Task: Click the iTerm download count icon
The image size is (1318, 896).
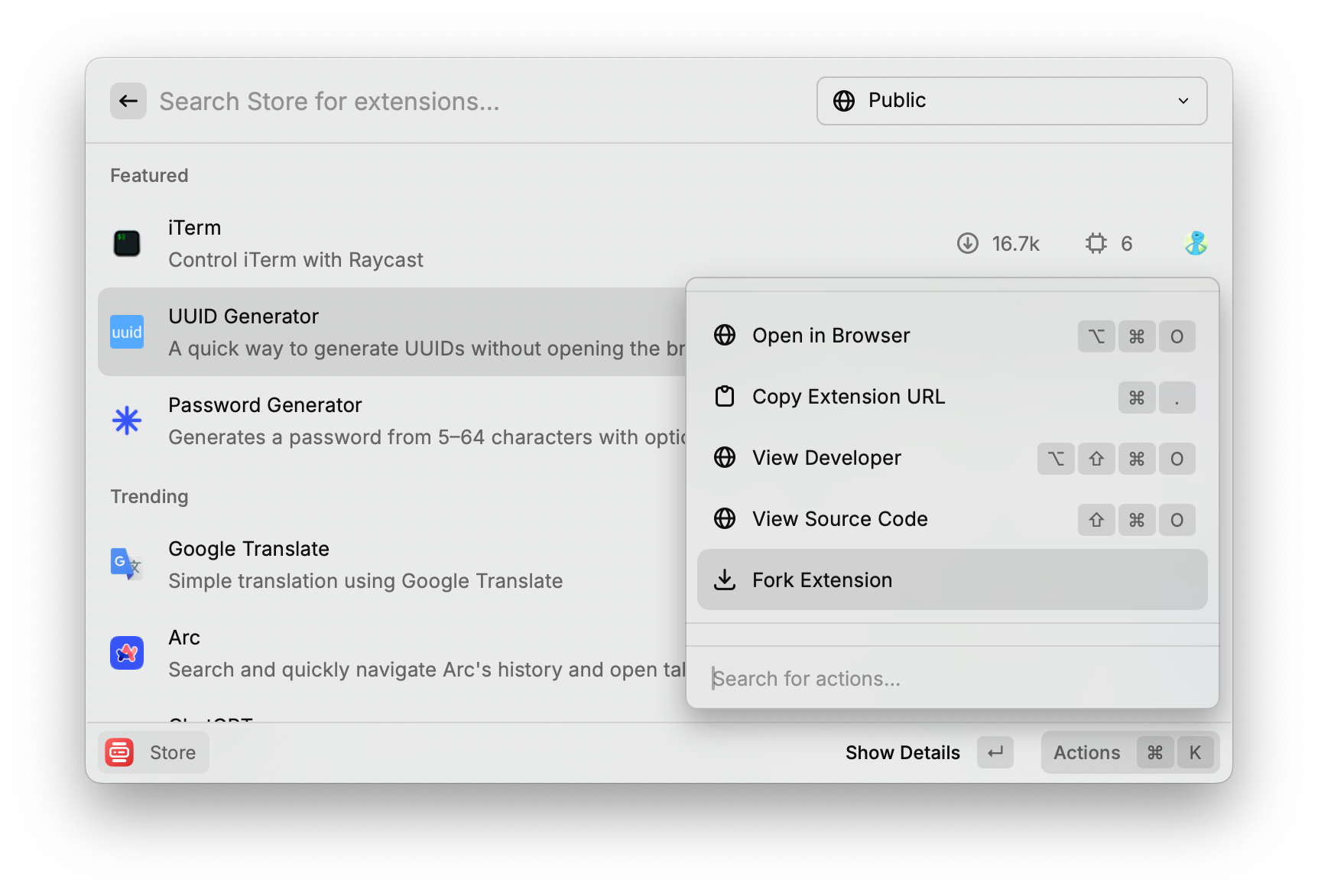Action: point(968,243)
